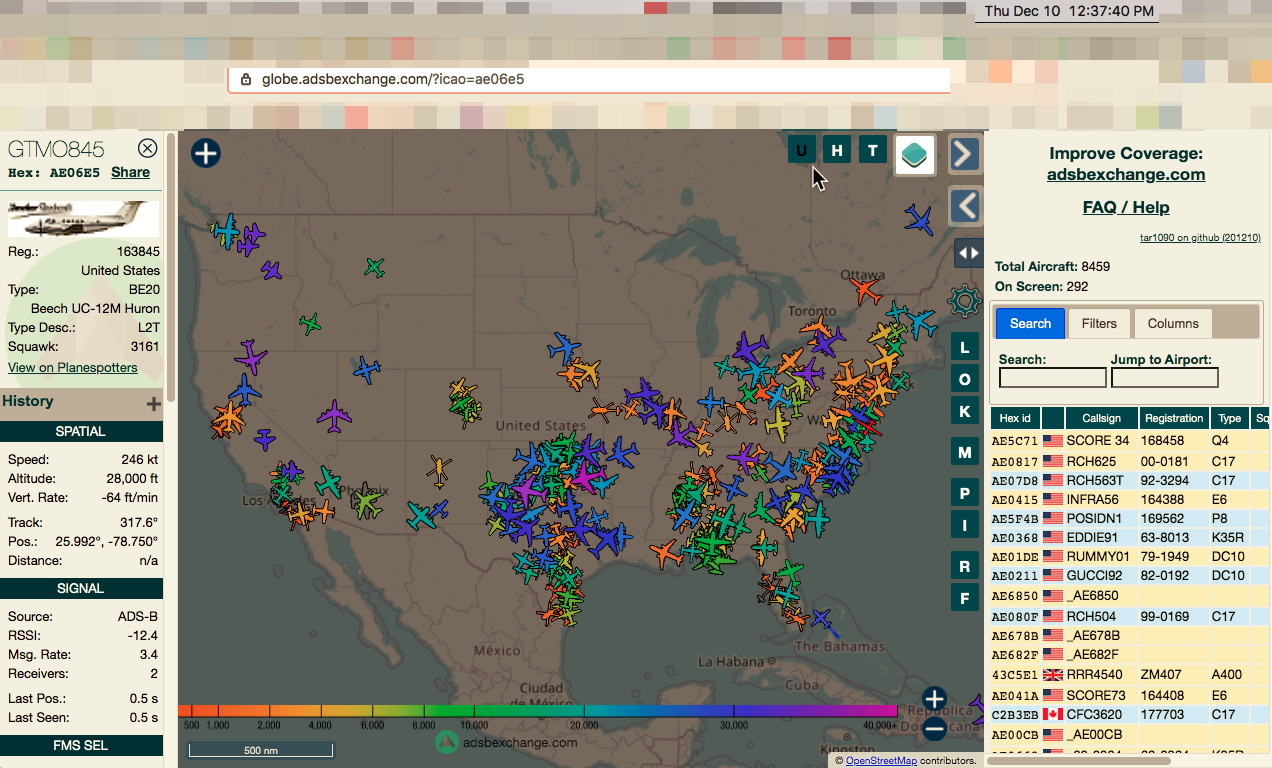Click the right chevron sidebar button
Viewport: 1272px width, 768px height.
964,154
